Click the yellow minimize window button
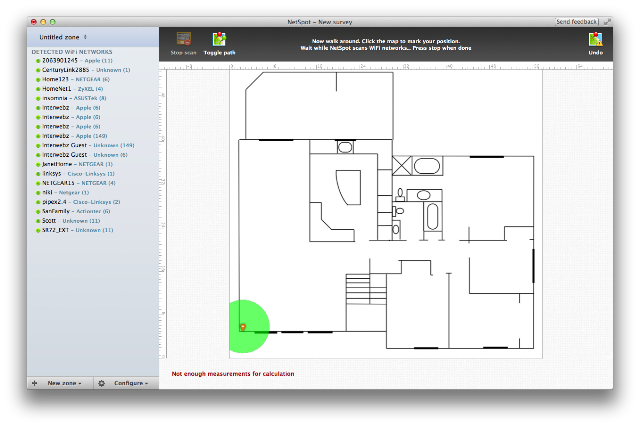 click(x=43, y=22)
